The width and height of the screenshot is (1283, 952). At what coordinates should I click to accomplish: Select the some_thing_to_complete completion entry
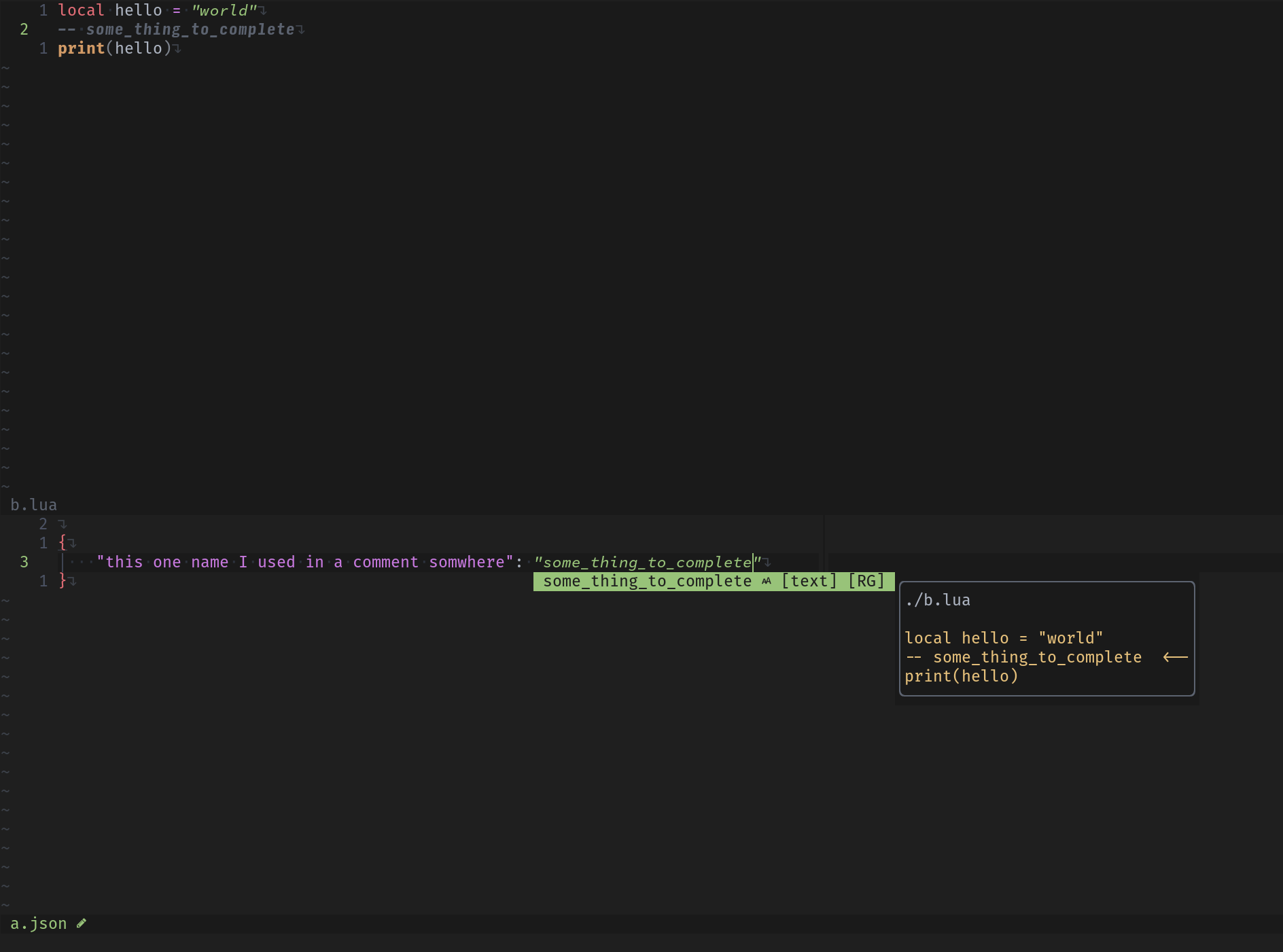[x=714, y=581]
